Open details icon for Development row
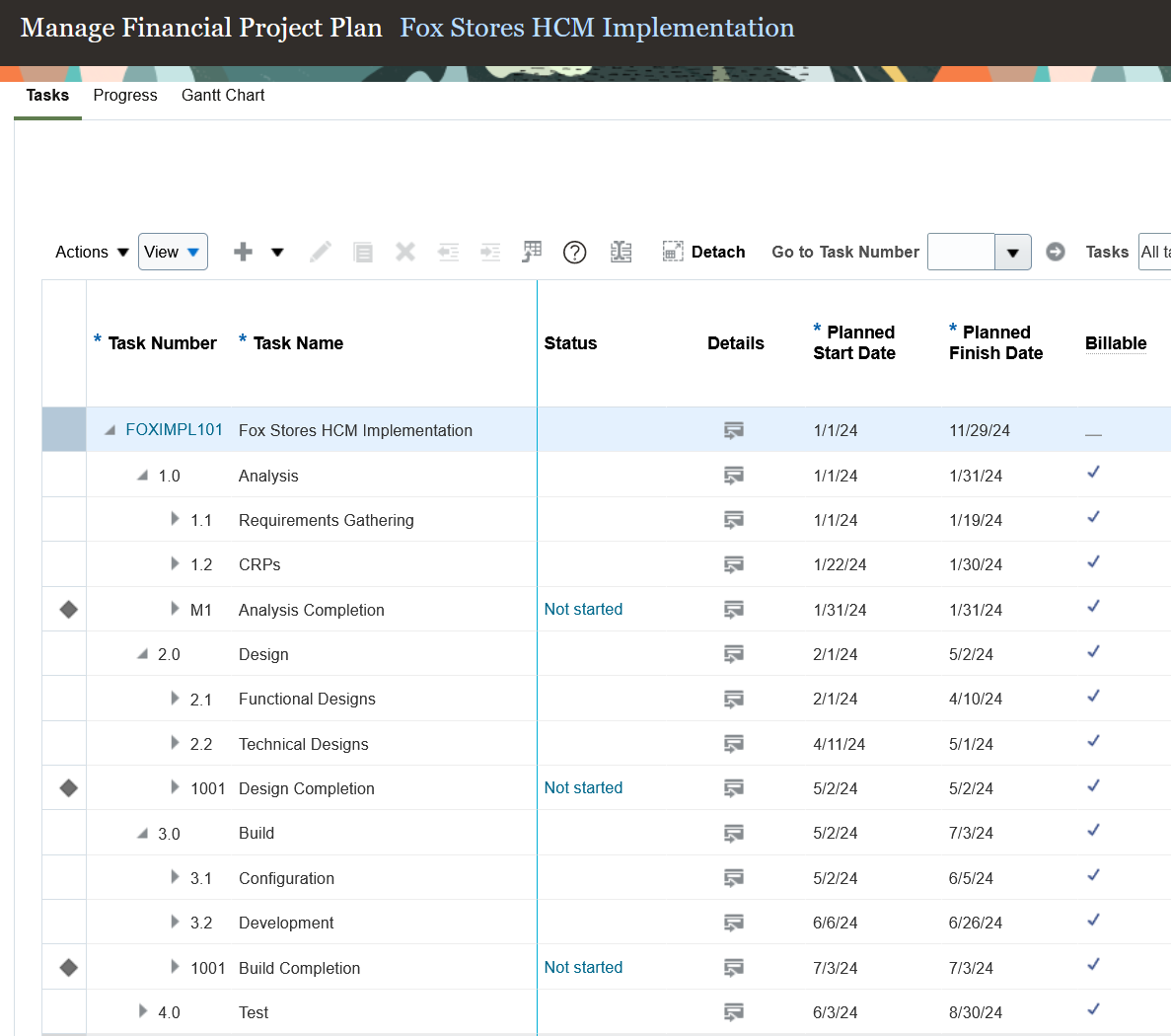 tap(733, 924)
